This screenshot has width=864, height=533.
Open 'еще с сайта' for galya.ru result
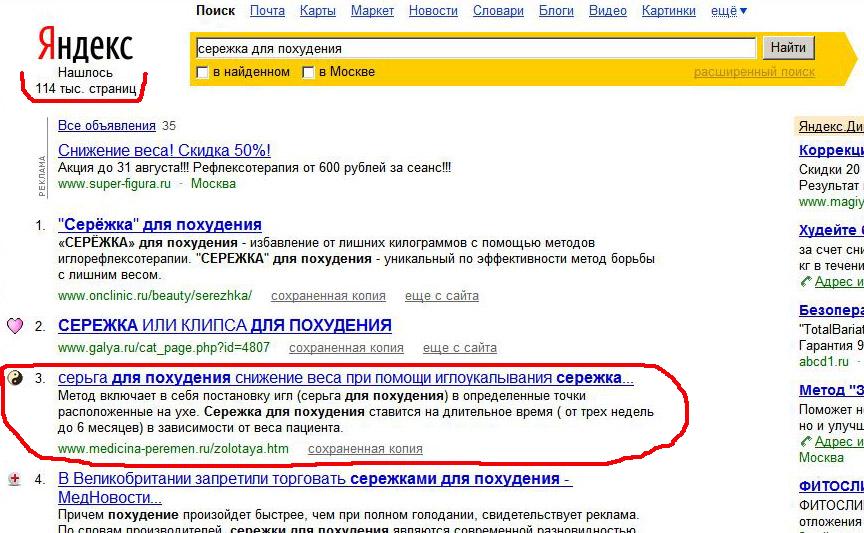[x=460, y=348]
